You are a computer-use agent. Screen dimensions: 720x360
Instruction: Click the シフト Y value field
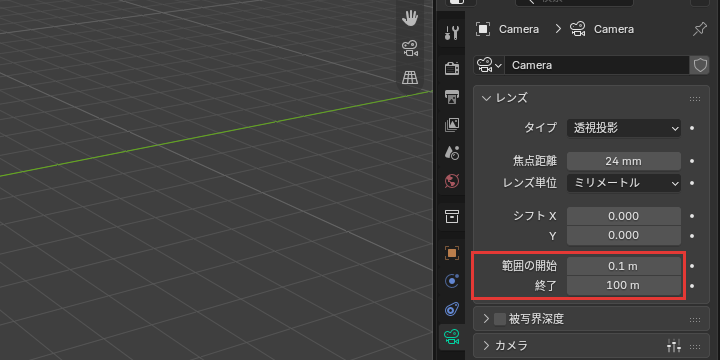coord(624,236)
